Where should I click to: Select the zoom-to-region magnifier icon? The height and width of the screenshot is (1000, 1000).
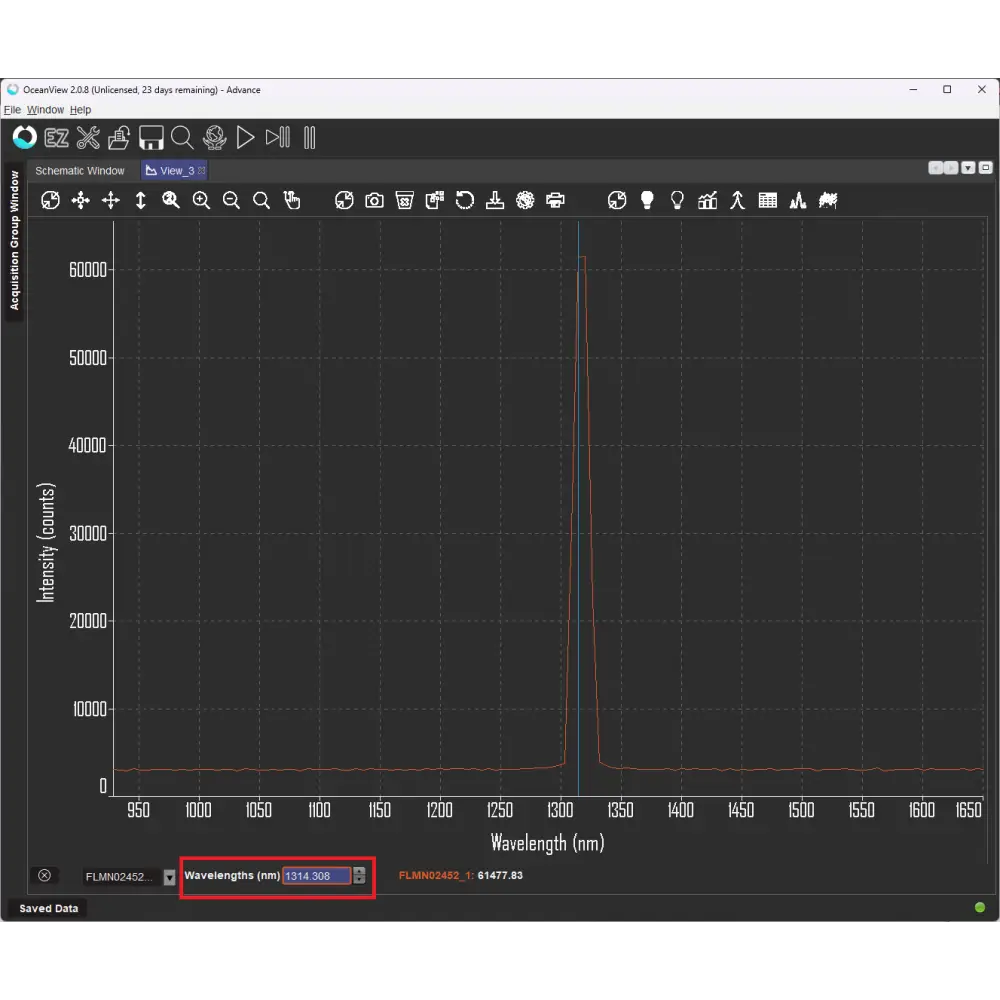(171, 201)
